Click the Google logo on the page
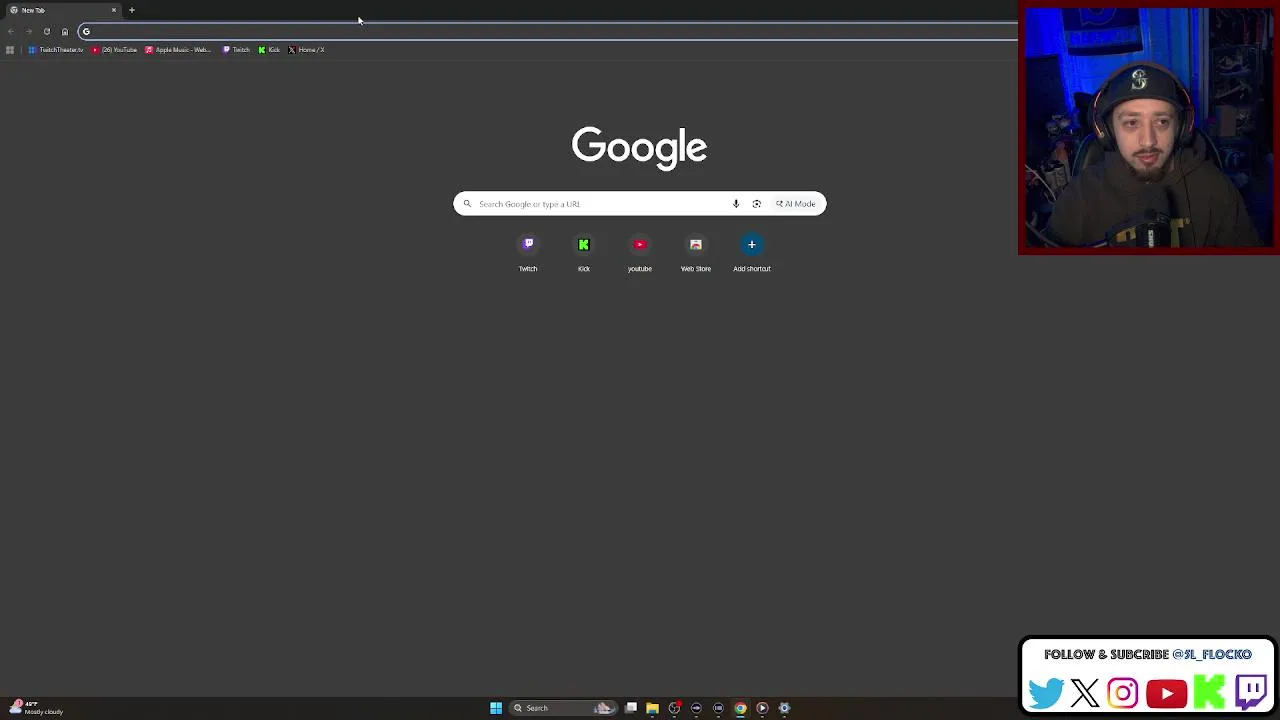 [x=640, y=147]
